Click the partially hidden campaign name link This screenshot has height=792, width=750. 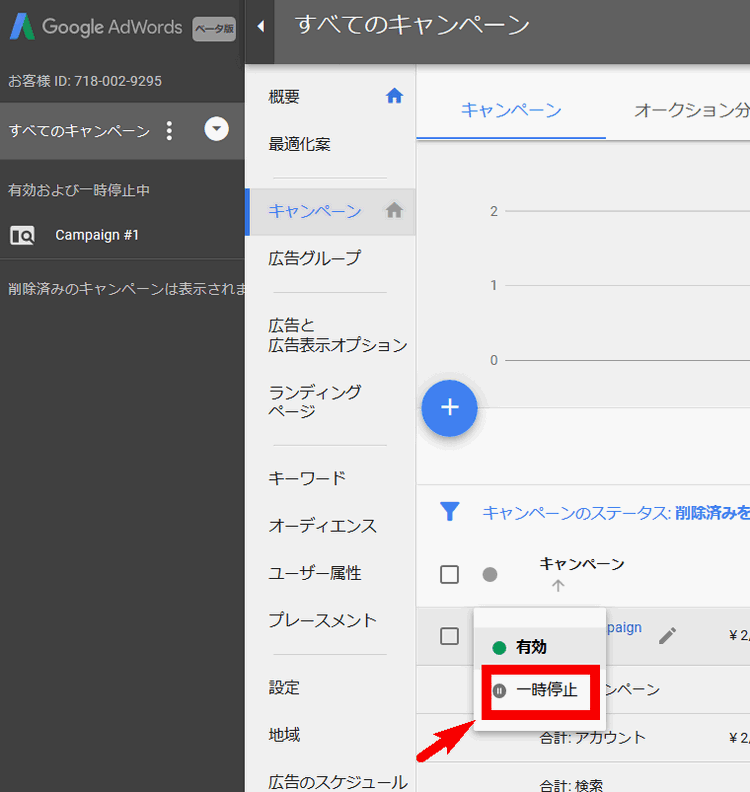click(624, 627)
